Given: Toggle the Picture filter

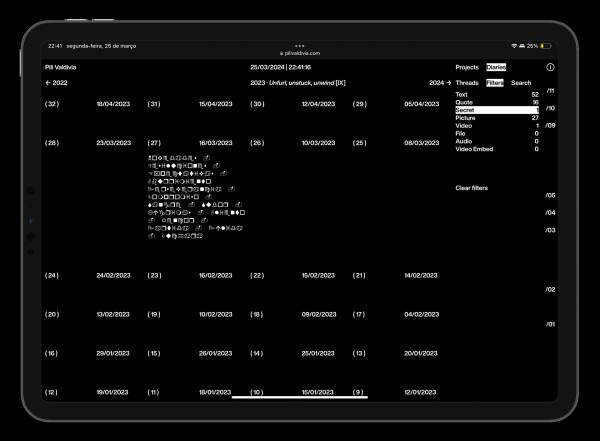Looking at the screenshot, I should tap(496, 118).
